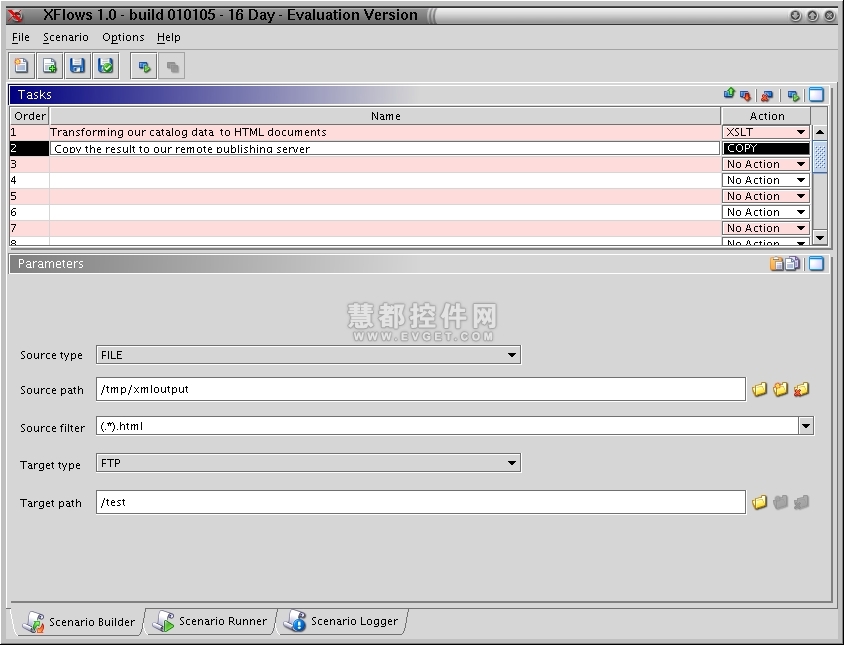Edit name field 'Copy the result to our remote publishing server'
The width and height of the screenshot is (844, 645).
[x=385, y=148]
